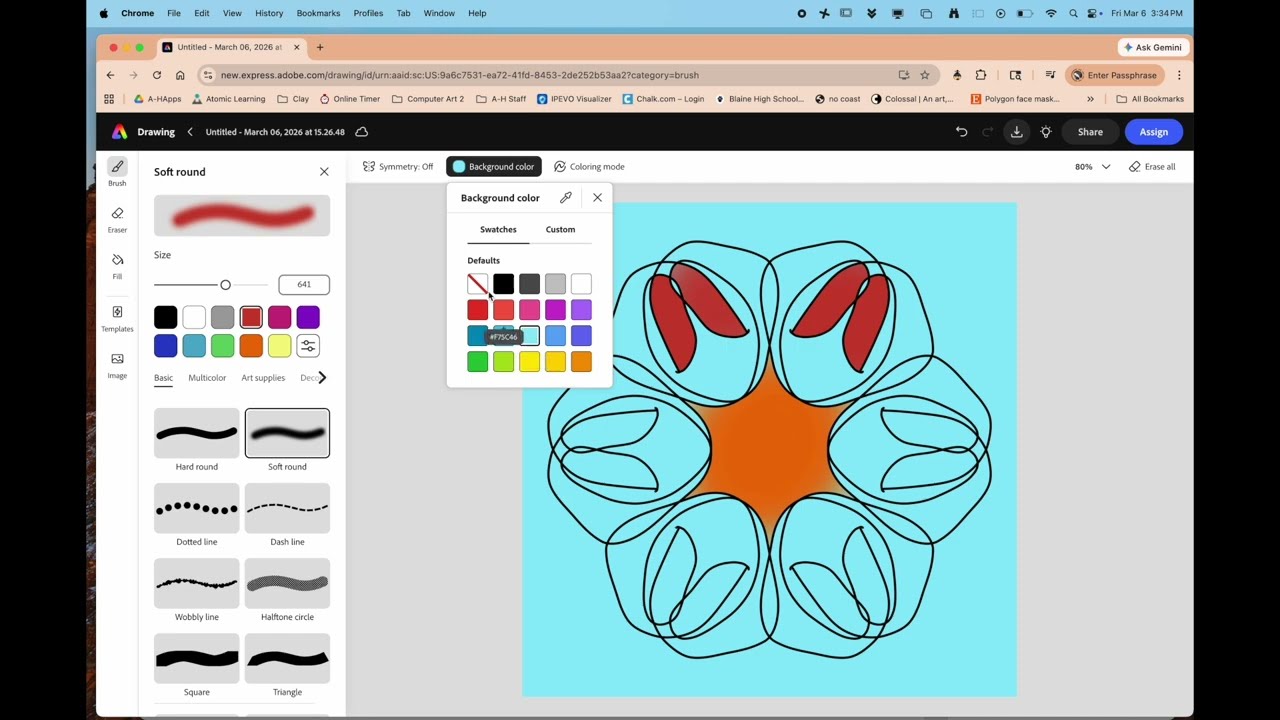Open the Online Timer bookmark
Image resolution: width=1280 pixels, height=720 pixels.
pyautogui.click(x=349, y=99)
